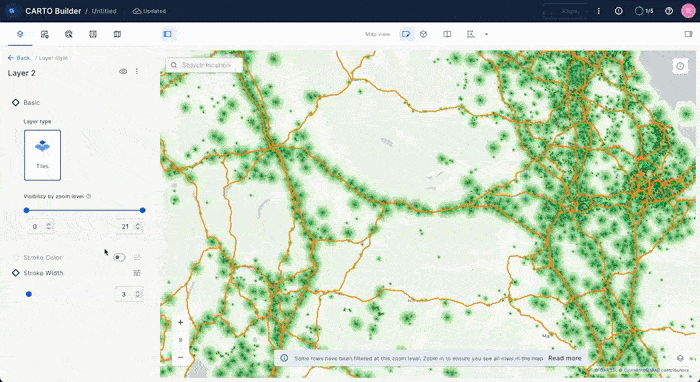Viewport: 700px width, 382px height.
Task: Collapse the Basic section
Action: (16, 103)
